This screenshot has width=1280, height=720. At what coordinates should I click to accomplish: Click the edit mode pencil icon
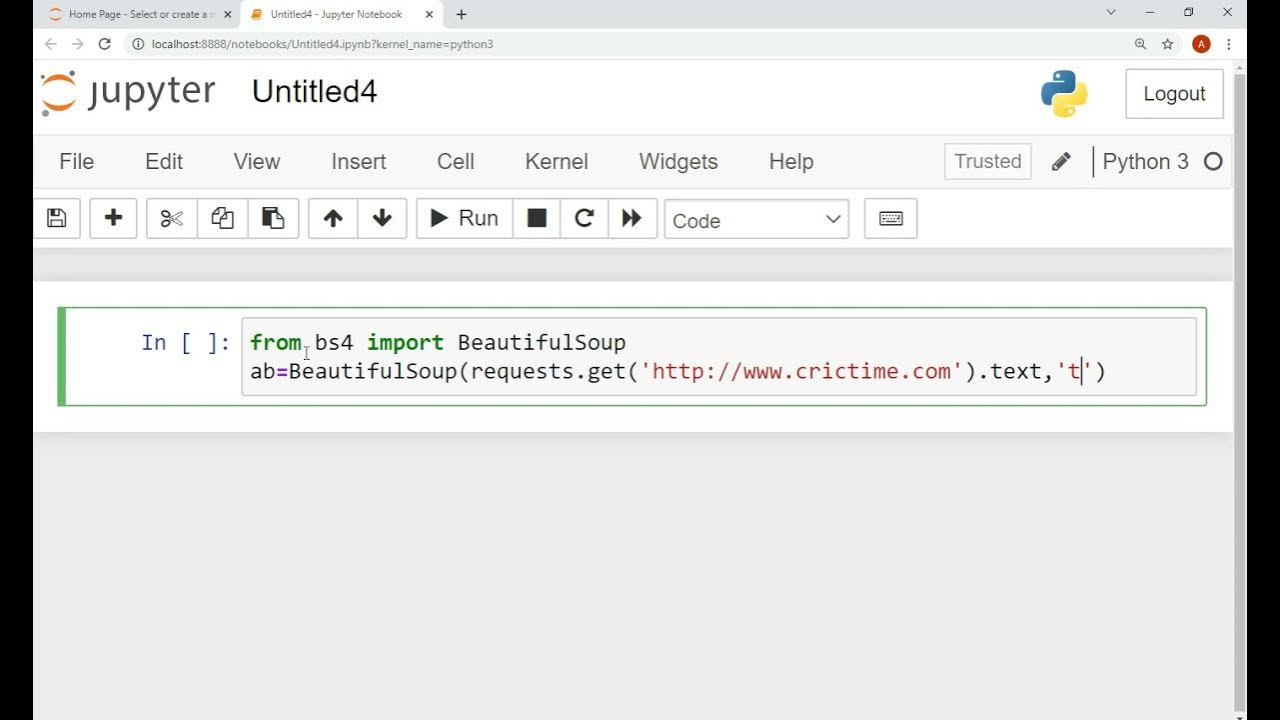tap(1061, 162)
